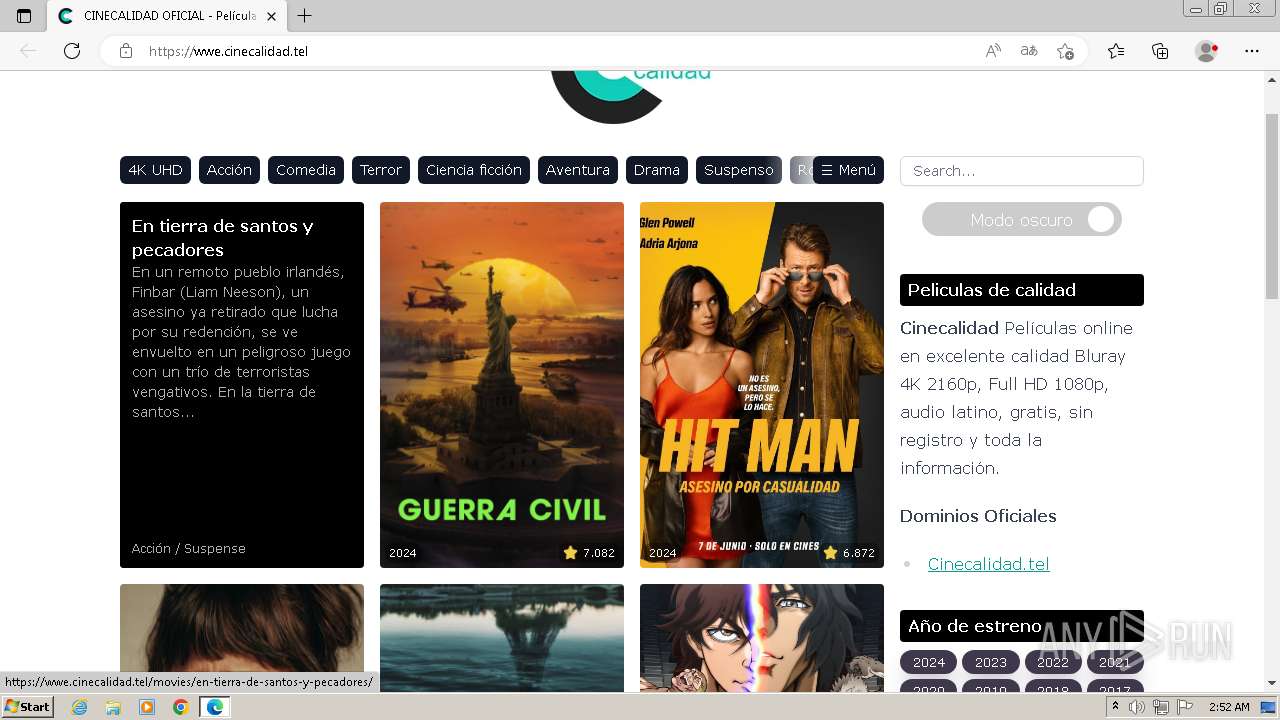Screen dimensions: 1280x720
Task: Open the Favorites list
Action: [1116, 51]
